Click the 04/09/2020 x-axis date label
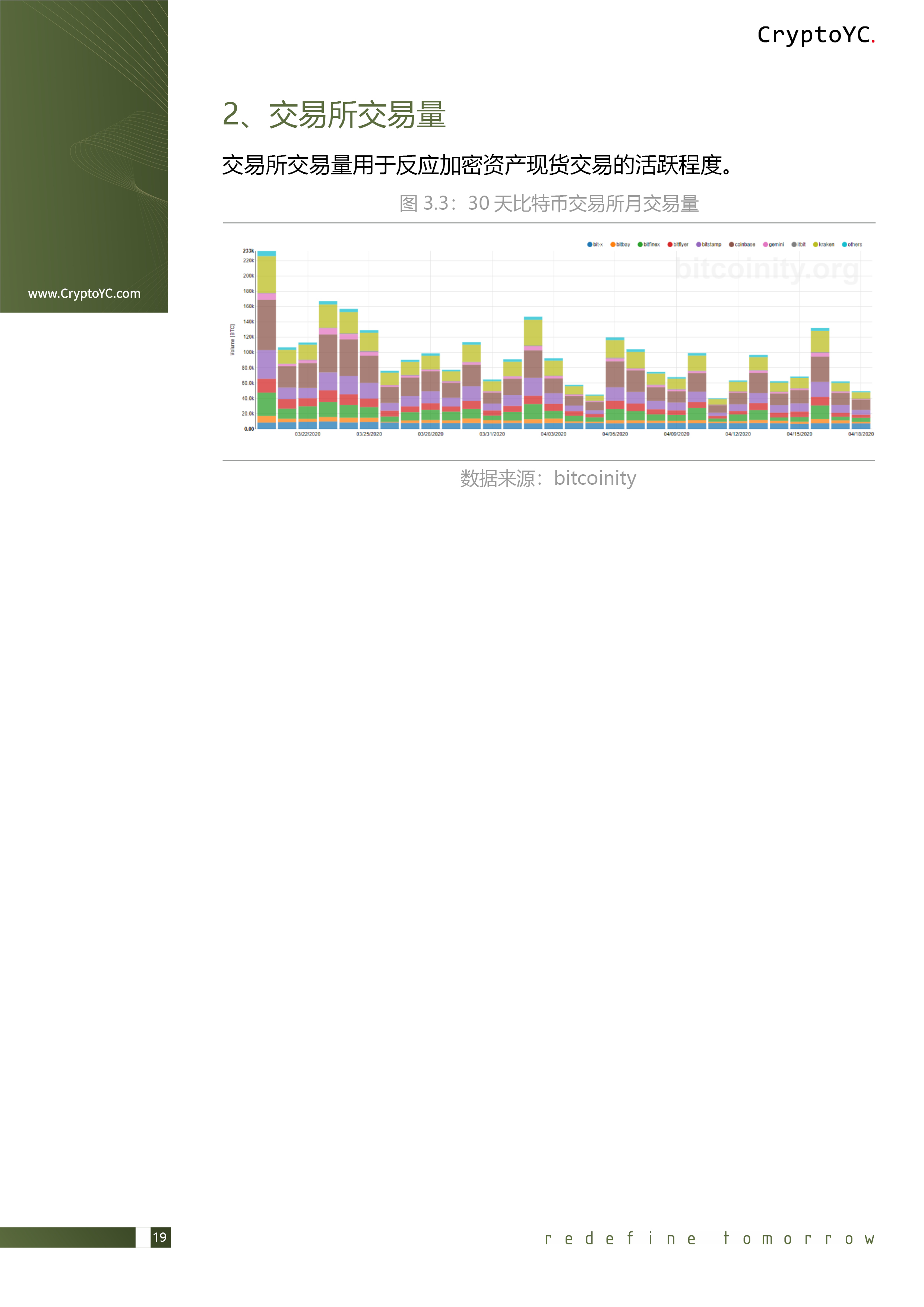Image resolution: width=924 pixels, height=1307 pixels. [x=676, y=434]
